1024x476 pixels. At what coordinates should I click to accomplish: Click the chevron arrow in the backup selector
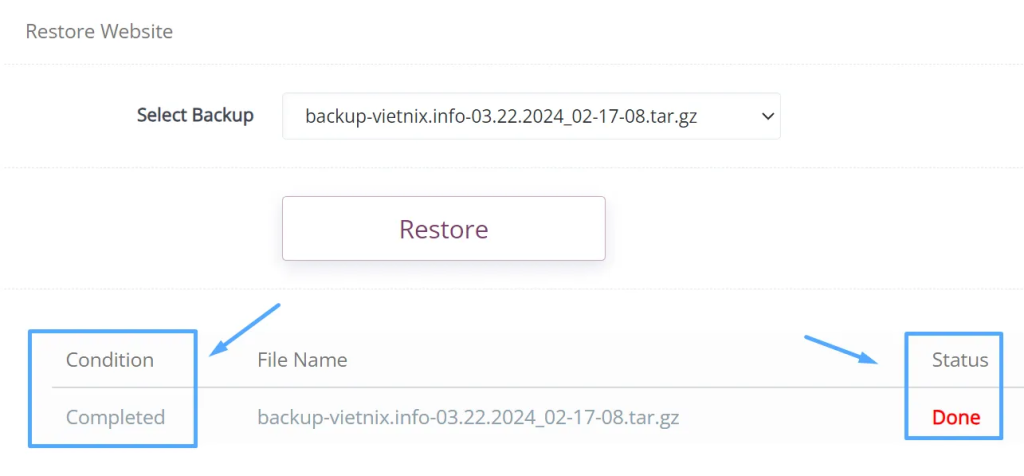click(767, 116)
